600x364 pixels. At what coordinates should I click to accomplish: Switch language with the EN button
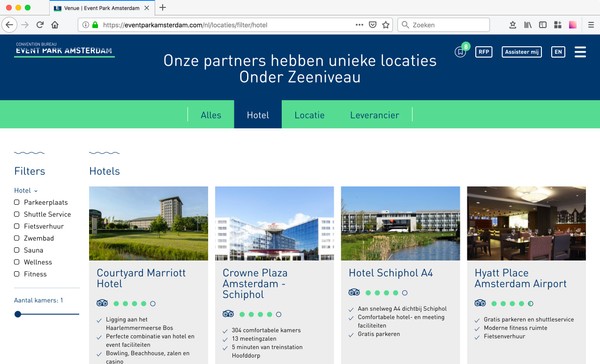(558, 52)
